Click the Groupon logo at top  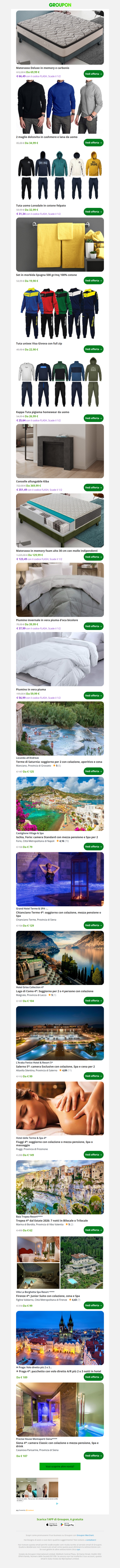[60, 4]
